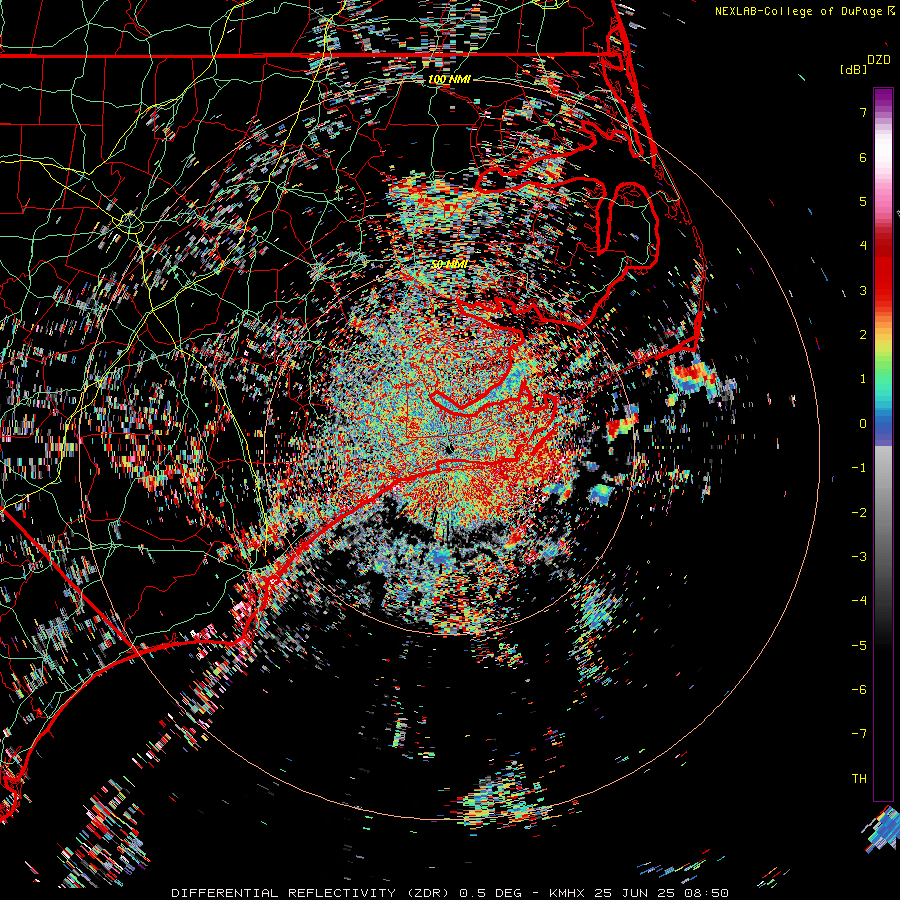Click the -1 scale value
The image size is (900, 900).
tap(859, 468)
